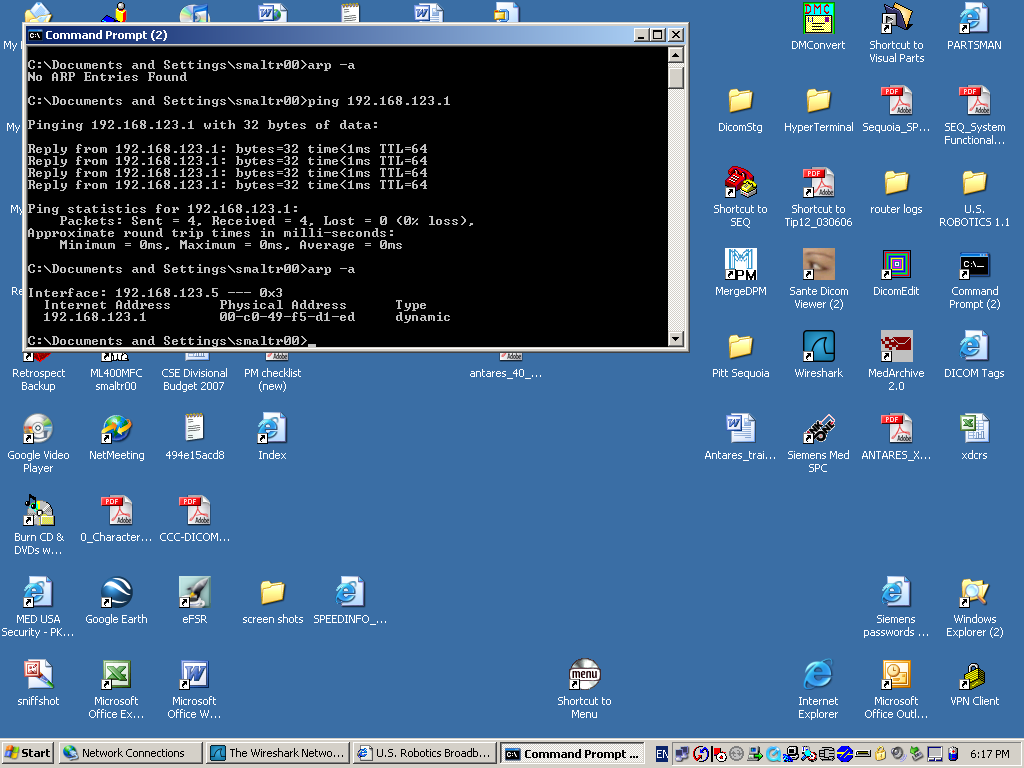Select the VPN Client icon
The image size is (1024, 768).
point(974,675)
